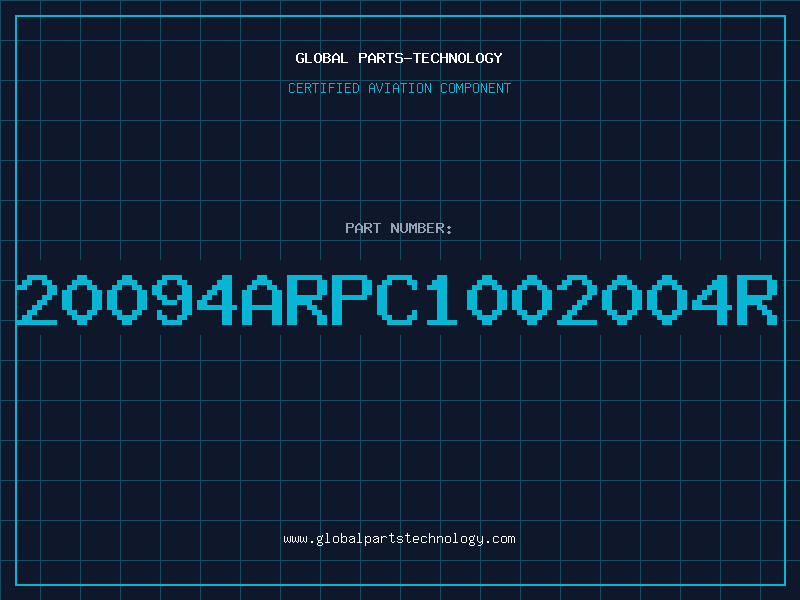Viewport: 800px width, 600px height.
Task: Open the www.globalpartstechnology.com link
Action: 399,539
